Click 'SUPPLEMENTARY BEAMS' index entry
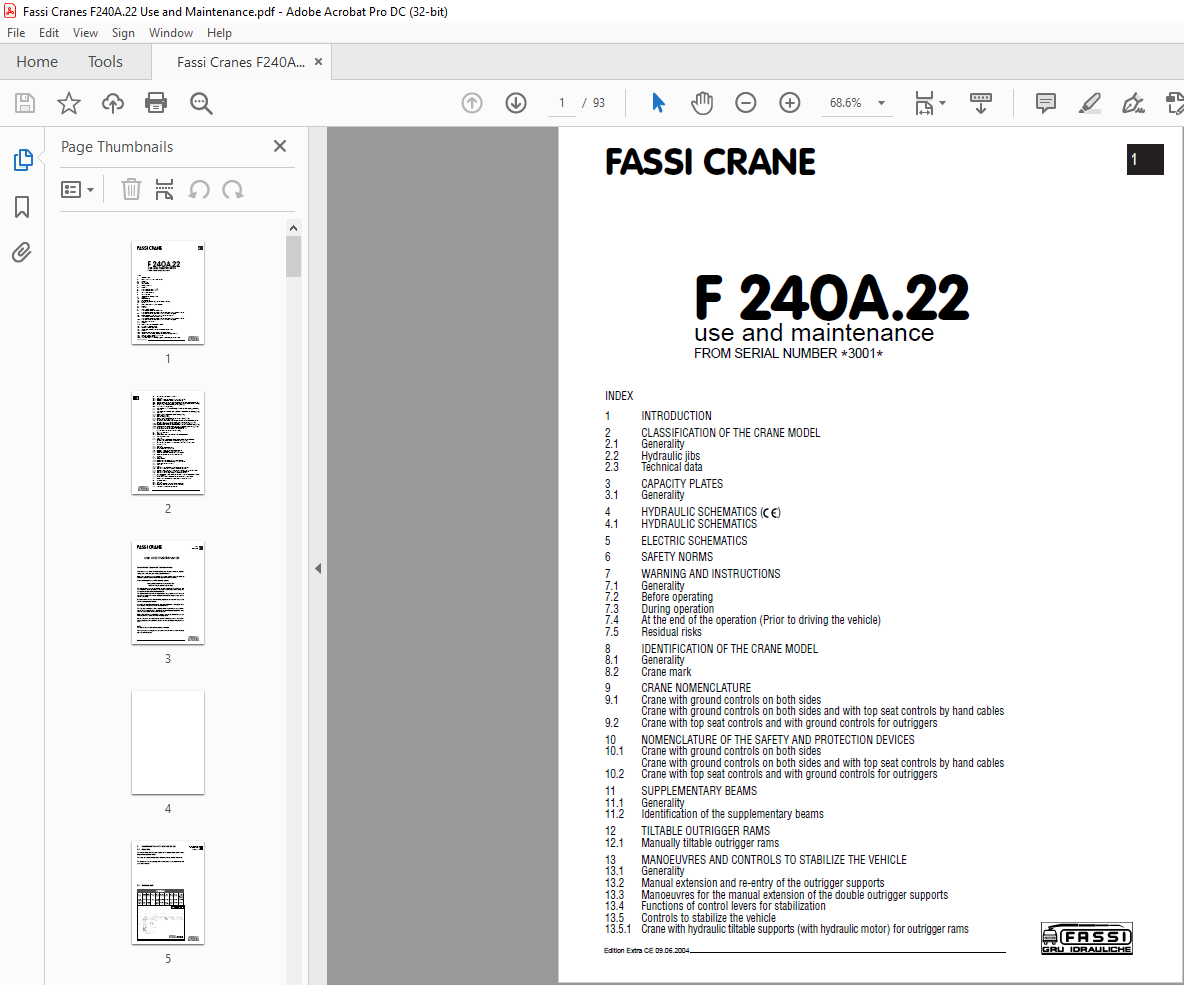This screenshot has width=1184, height=985. coord(699,791)
